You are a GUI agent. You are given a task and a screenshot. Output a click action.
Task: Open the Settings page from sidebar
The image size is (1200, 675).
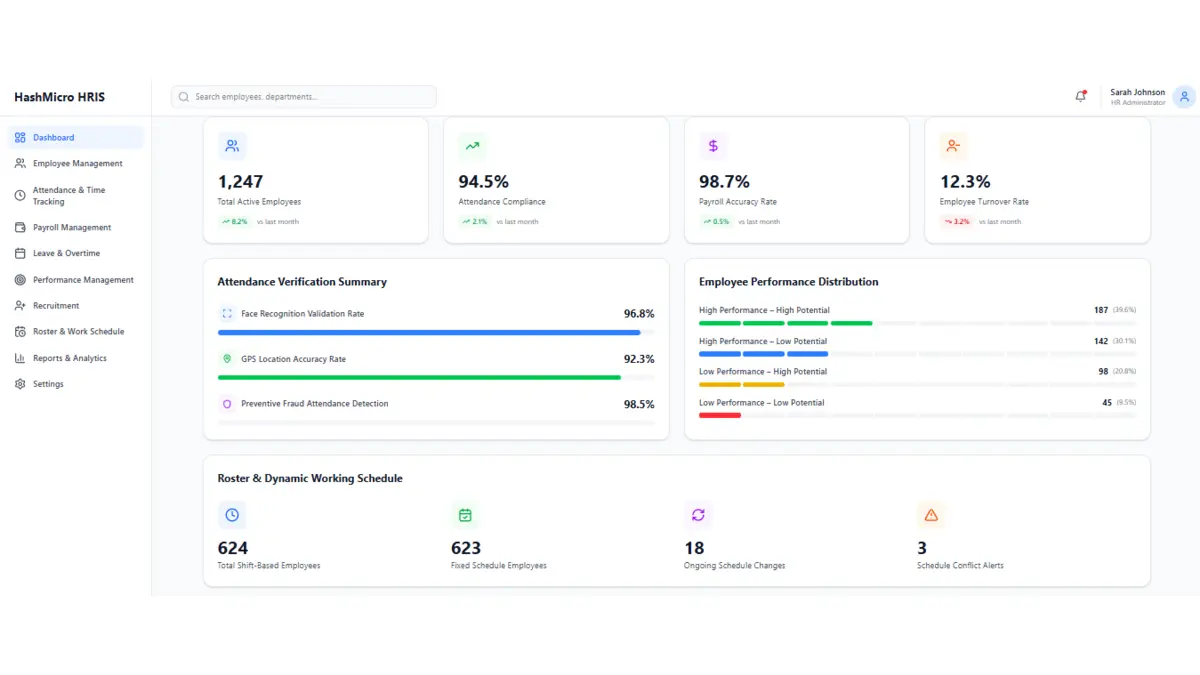point(47,384)
